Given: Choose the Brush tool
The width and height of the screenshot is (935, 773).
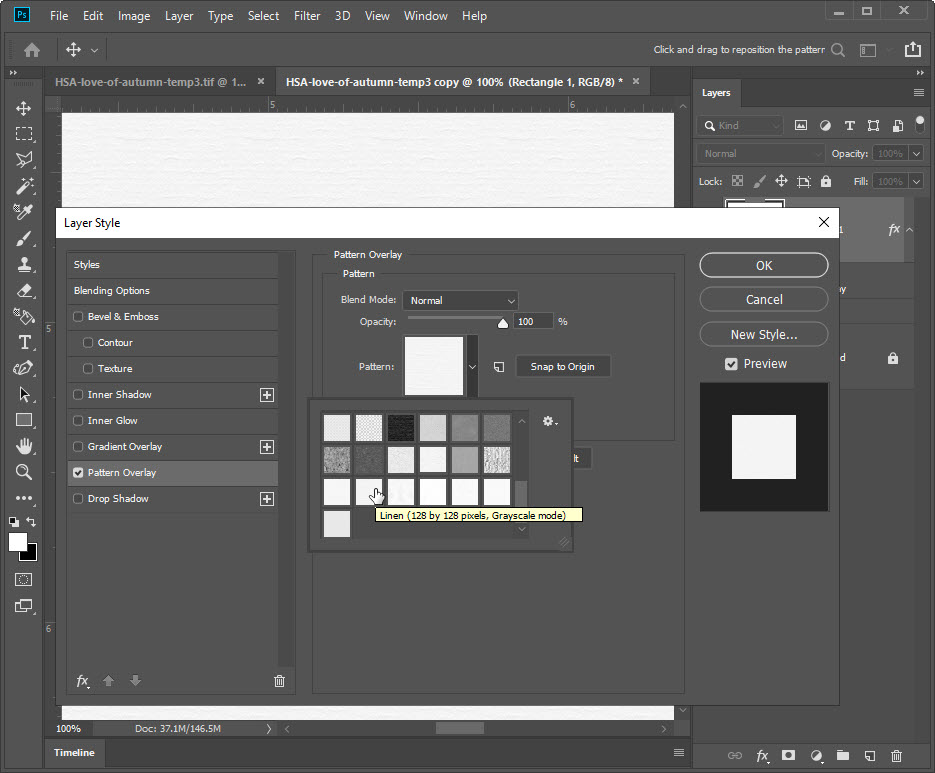Looking at the screenshot, I should click(23, 238).
